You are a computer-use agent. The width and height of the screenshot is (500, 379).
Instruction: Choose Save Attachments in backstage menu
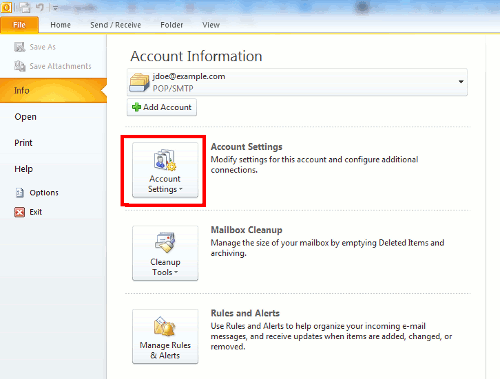point(60,66)
